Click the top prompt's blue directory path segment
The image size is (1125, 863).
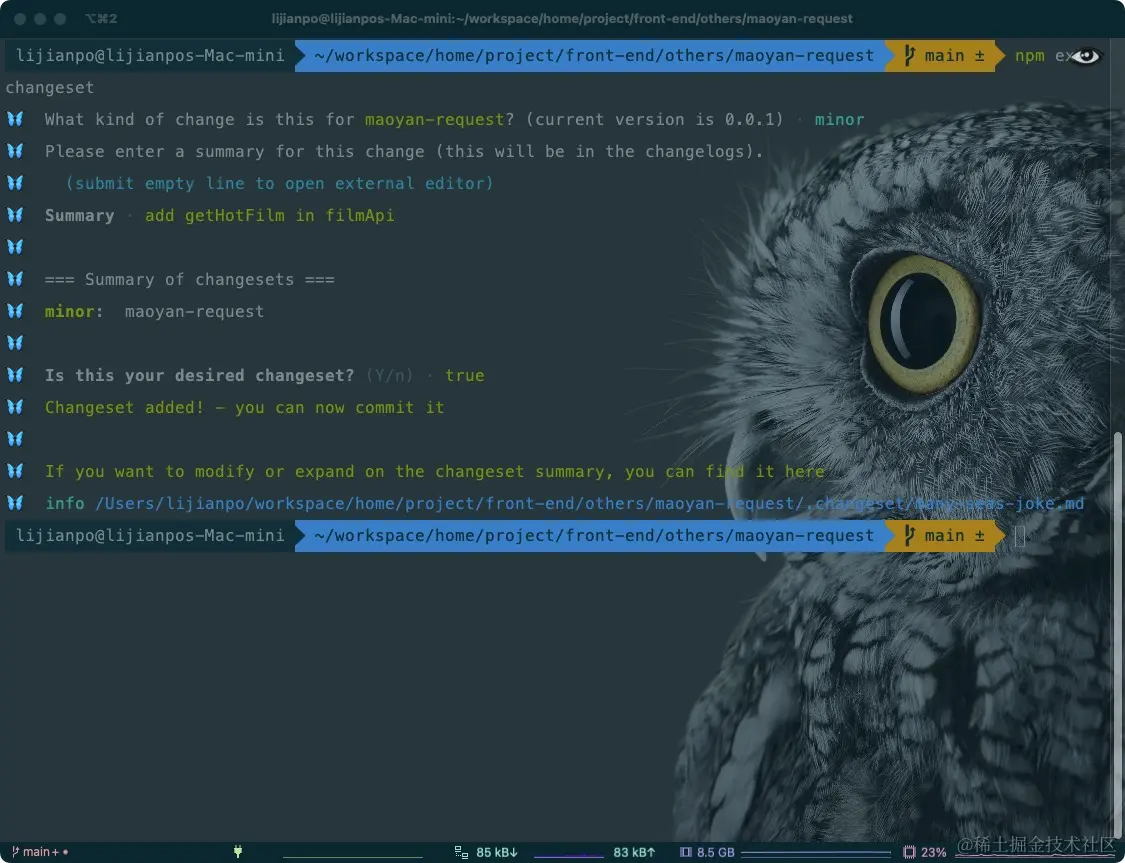tap(594, 55)
